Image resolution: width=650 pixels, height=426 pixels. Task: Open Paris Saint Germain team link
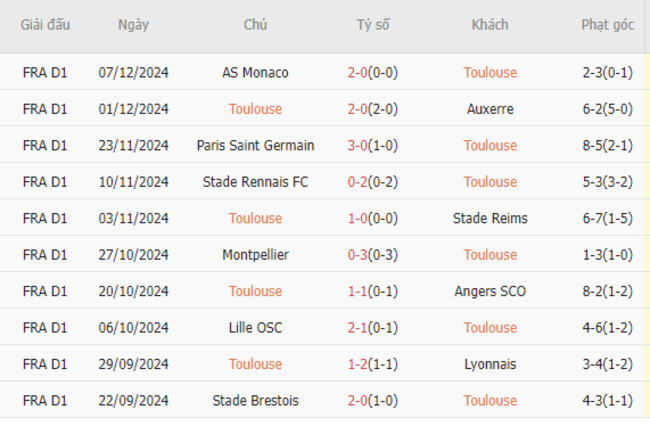coord(255,145)
